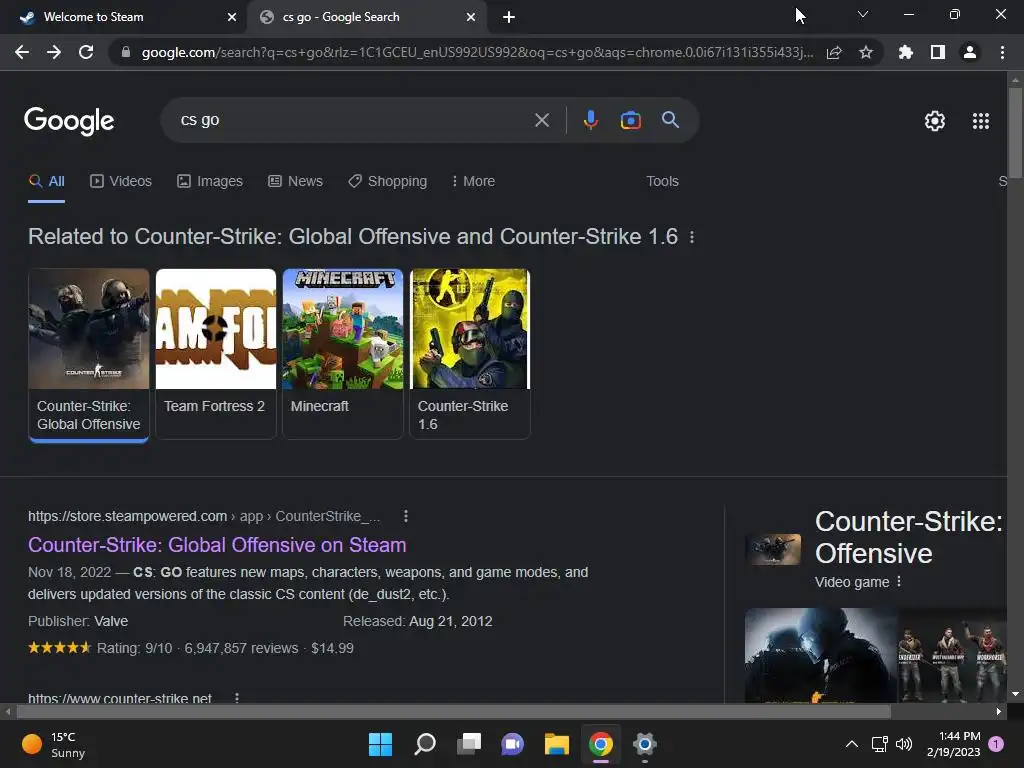Image resolution: width=1024 pixels, height=768 pixels.
Task: Open search Tools button
Action: click(662, 182)
